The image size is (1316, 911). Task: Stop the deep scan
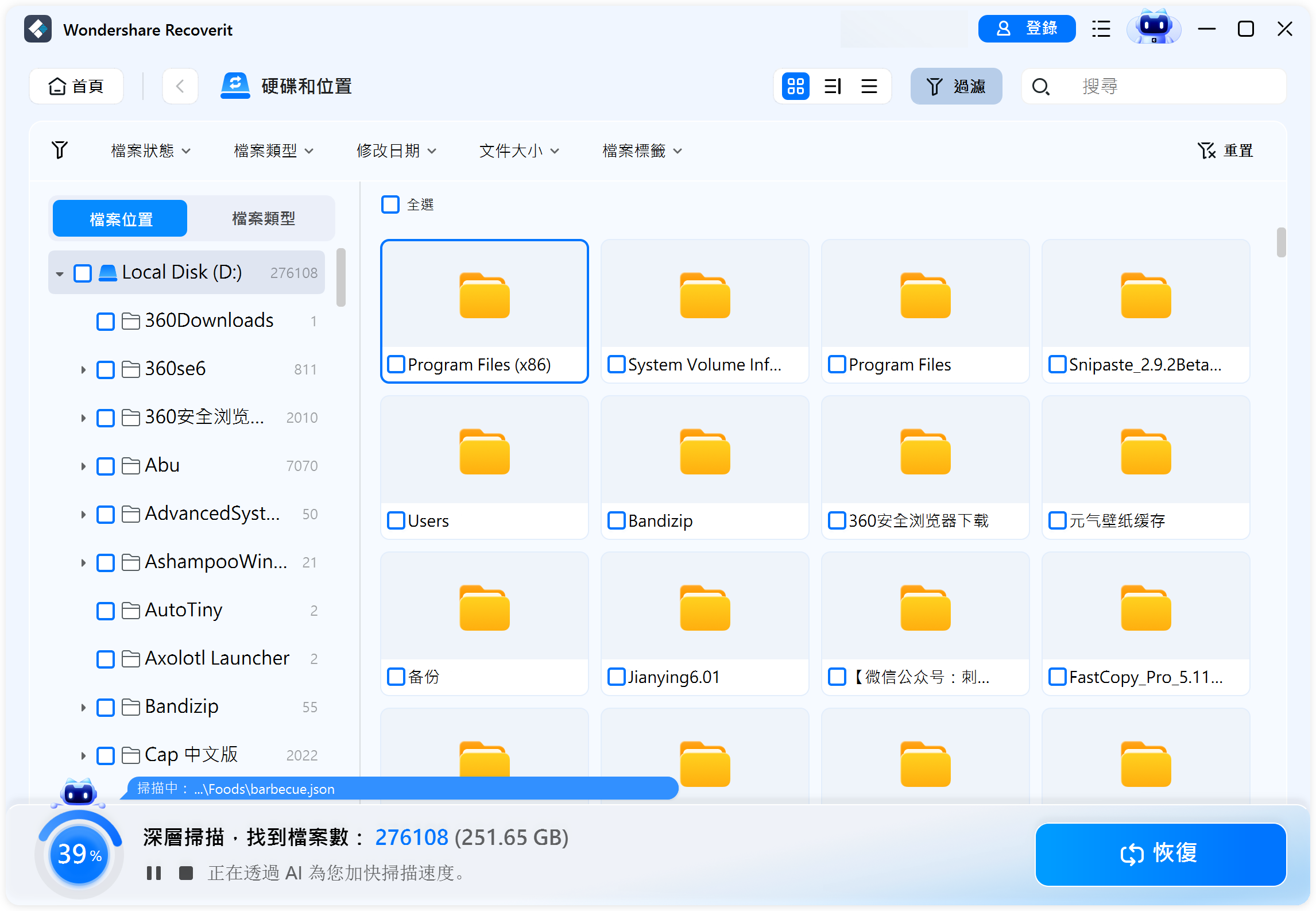click(185, 873)
